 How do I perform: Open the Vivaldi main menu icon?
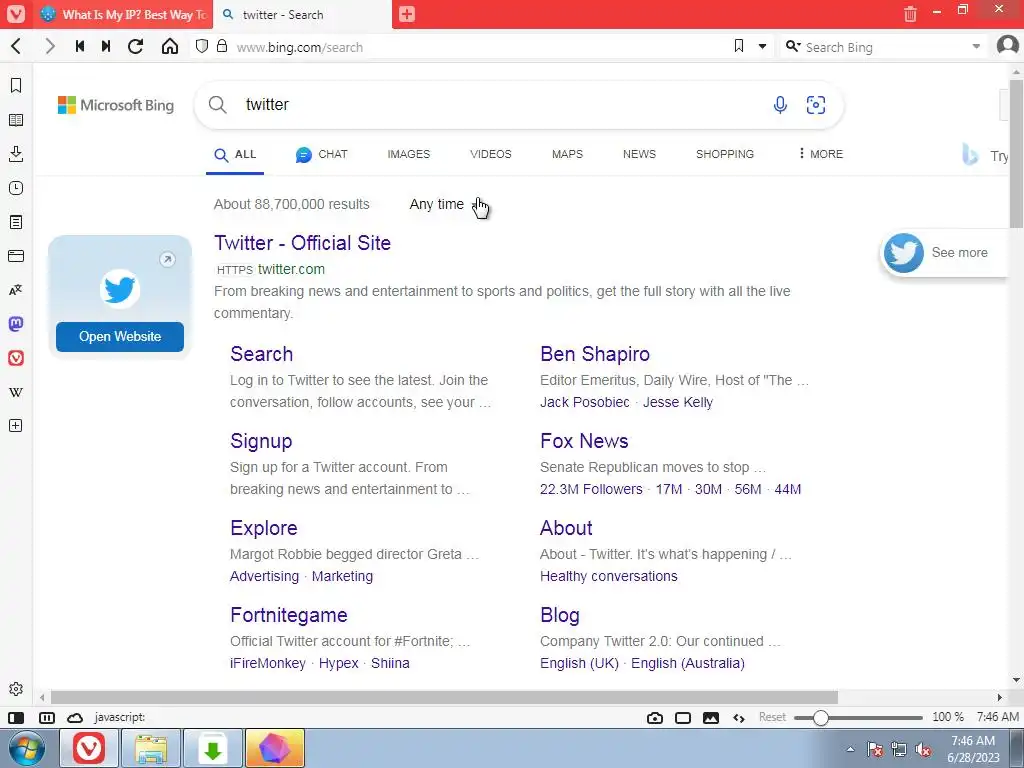(16, 14)
